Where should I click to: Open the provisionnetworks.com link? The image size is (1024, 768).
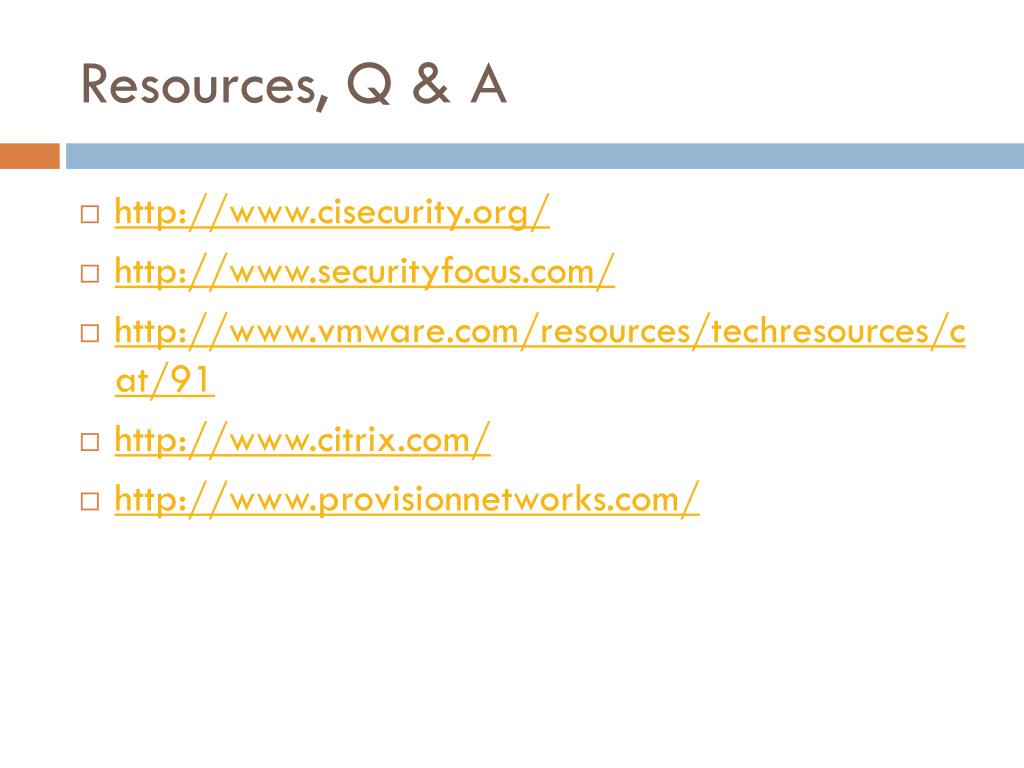point(407,500)
